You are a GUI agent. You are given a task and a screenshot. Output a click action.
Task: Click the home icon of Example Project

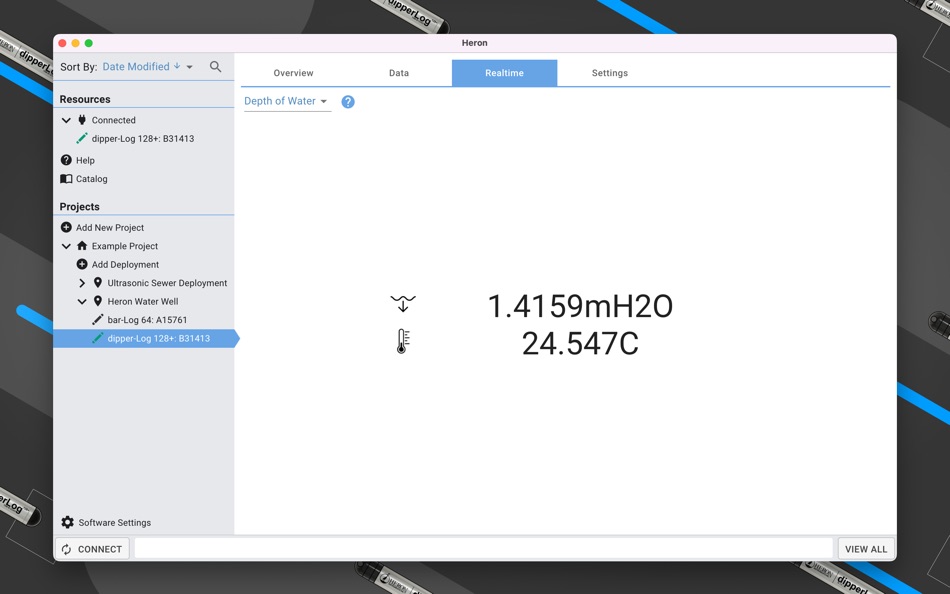tap(82, 246)
